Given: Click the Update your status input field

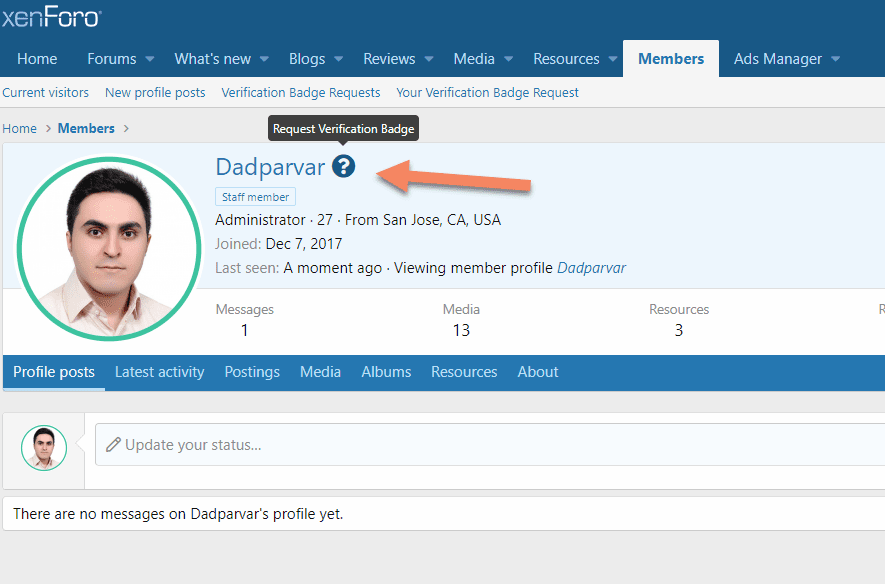Looking at the screenshot, I should click(490, 445).
